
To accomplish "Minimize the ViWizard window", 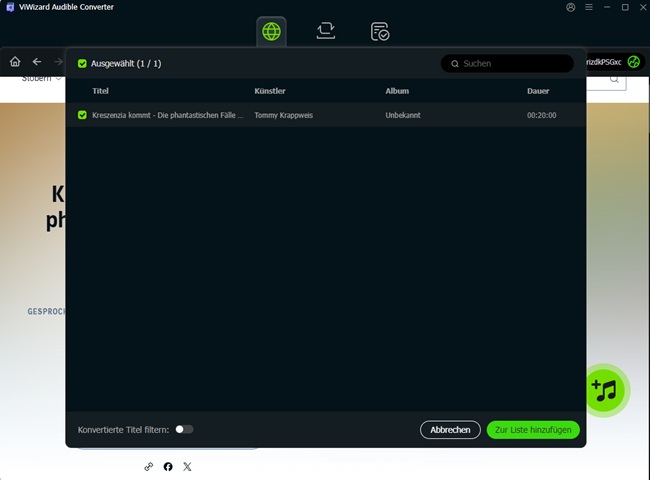I will tap(607, 7).
